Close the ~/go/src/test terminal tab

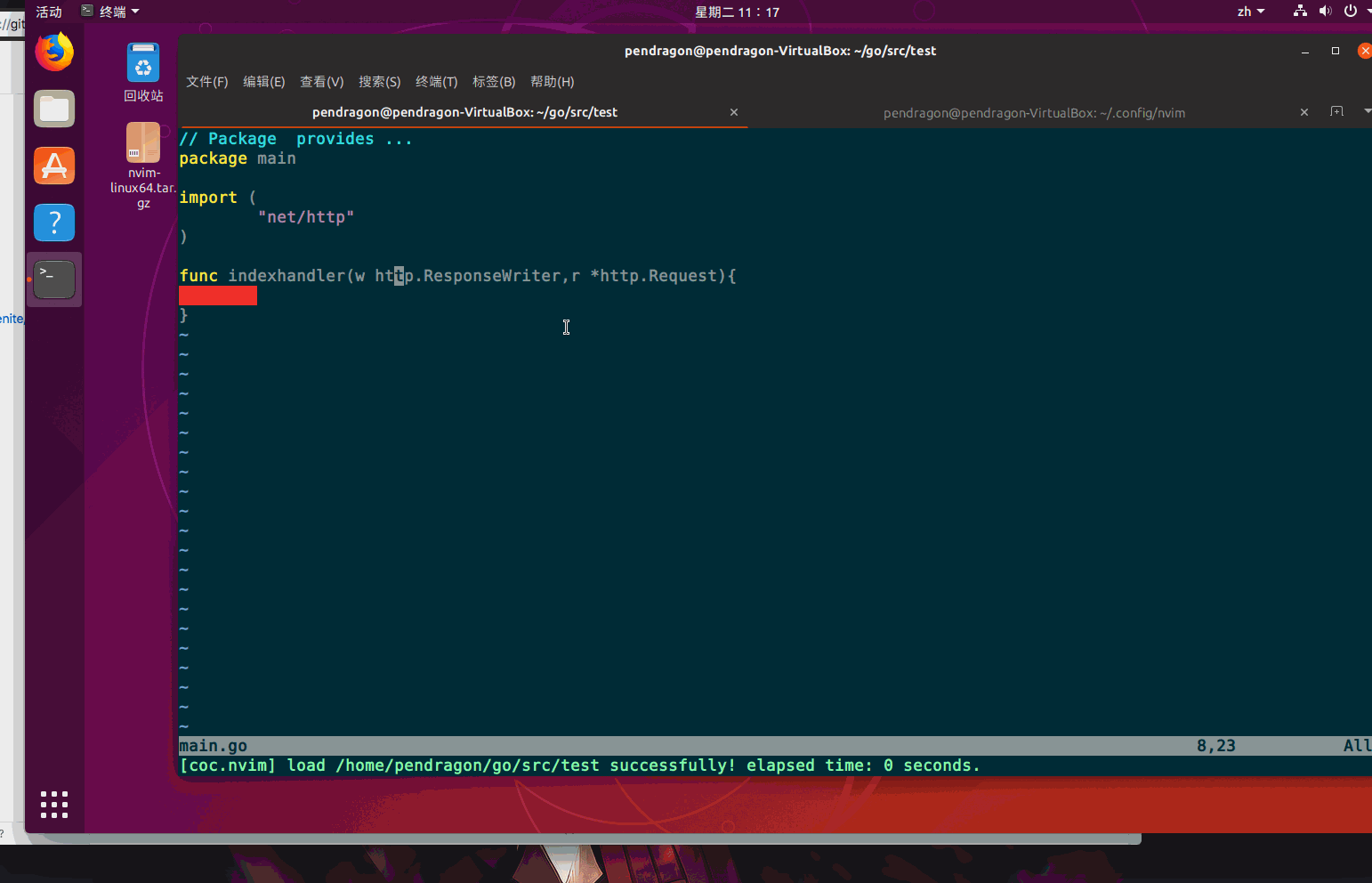[734, 112]
